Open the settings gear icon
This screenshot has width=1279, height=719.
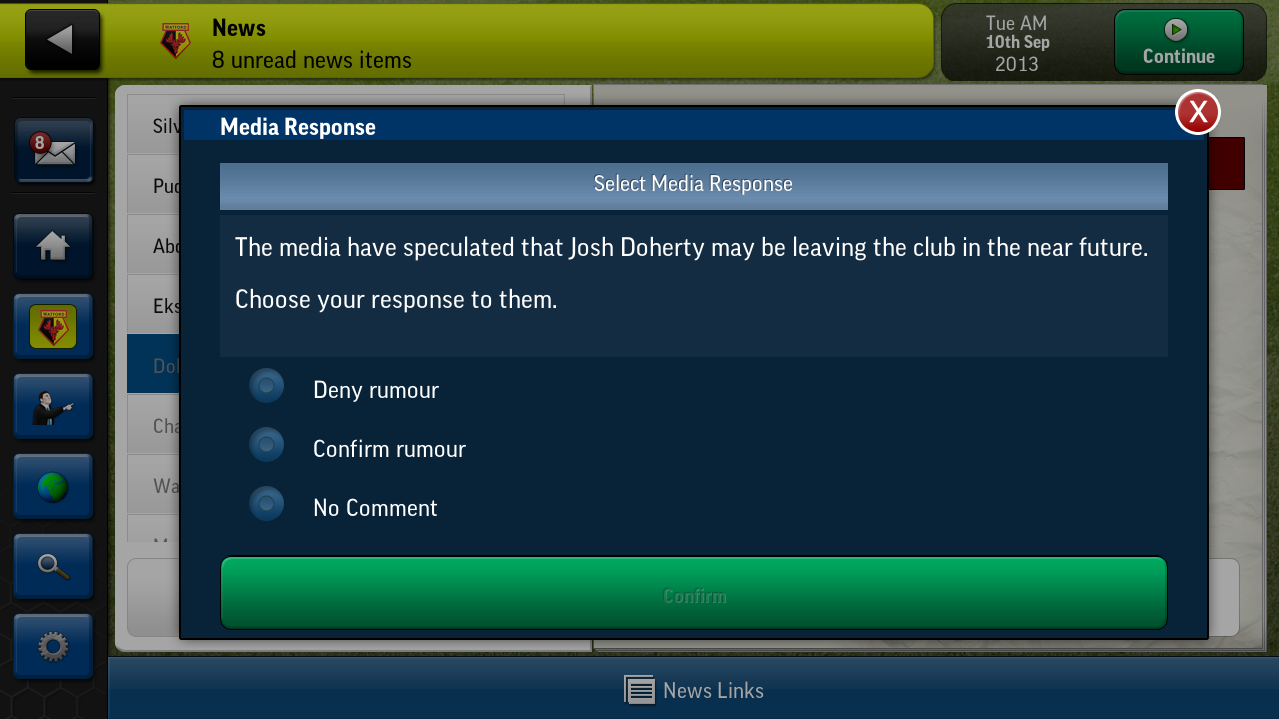(53, 646)
